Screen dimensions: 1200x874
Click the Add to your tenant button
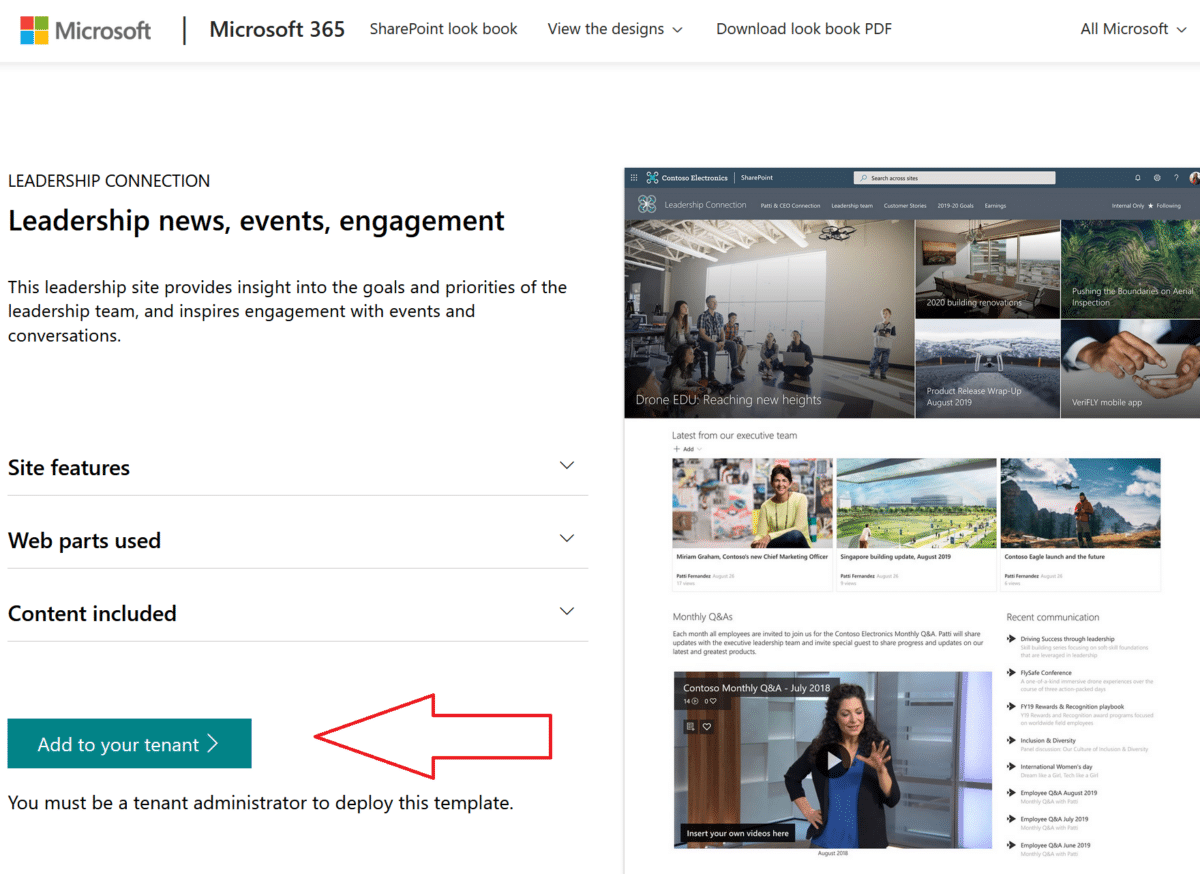(x=129, y=744)
